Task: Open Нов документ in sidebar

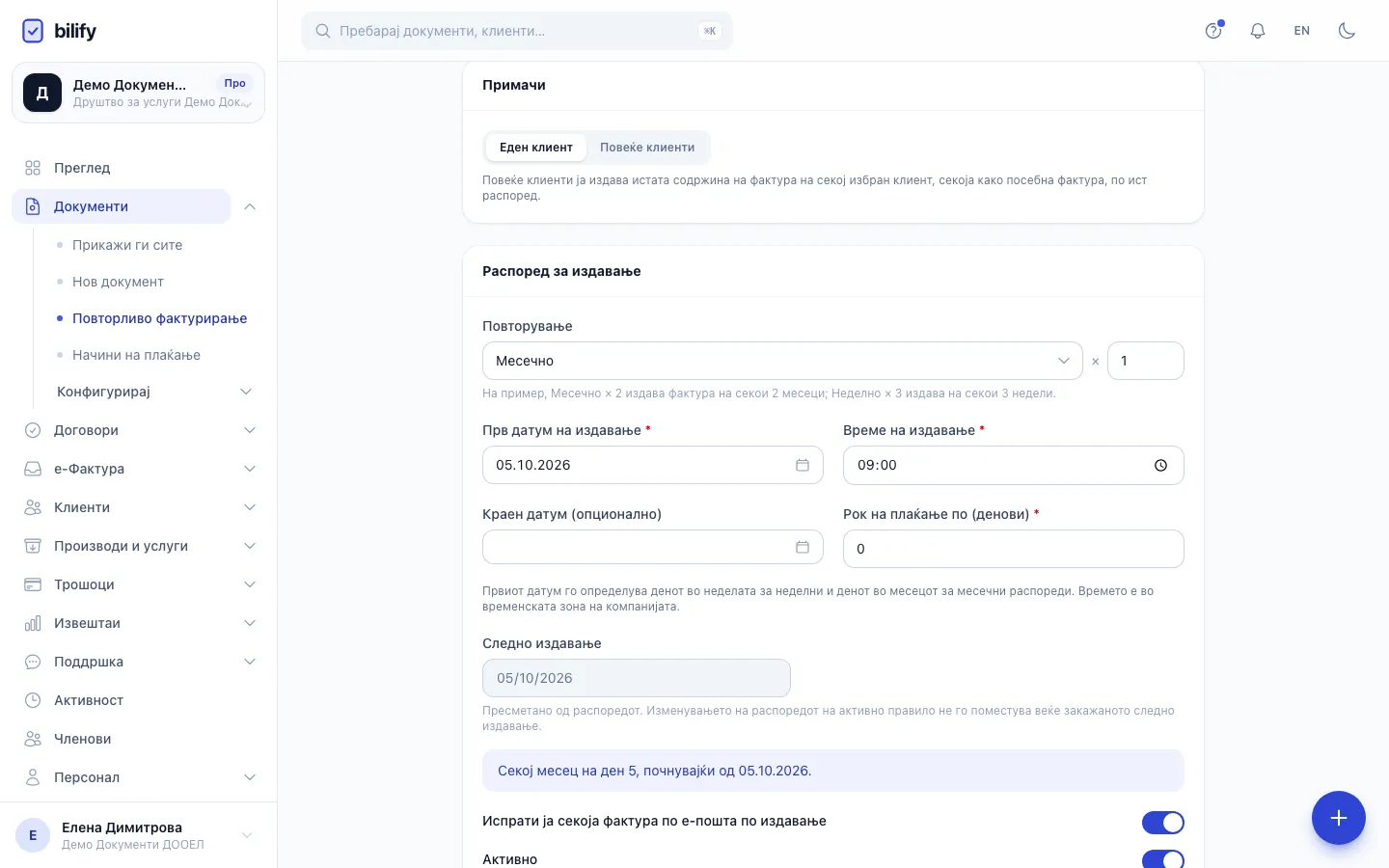Action: pos(118,282)
